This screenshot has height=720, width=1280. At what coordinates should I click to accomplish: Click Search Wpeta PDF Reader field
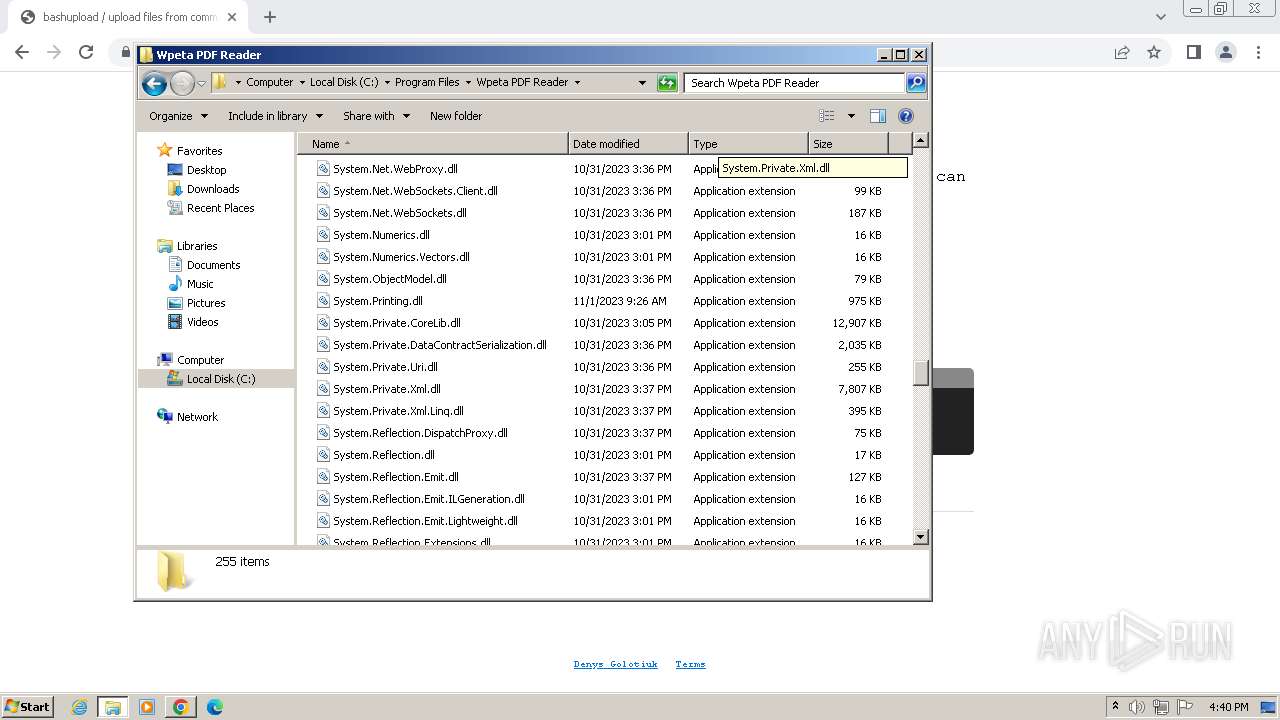tap(795, 83)
